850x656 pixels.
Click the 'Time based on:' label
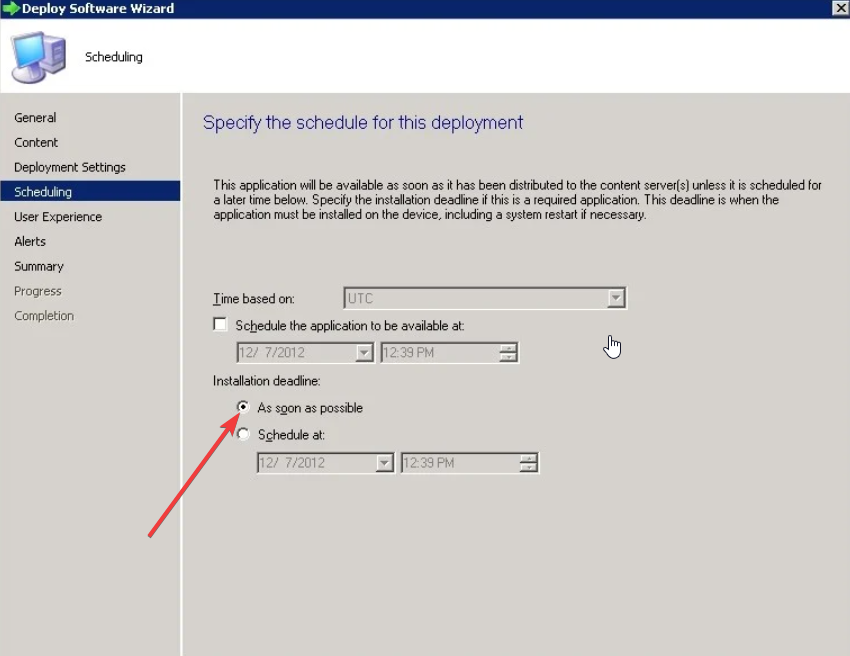coord(254,299)
